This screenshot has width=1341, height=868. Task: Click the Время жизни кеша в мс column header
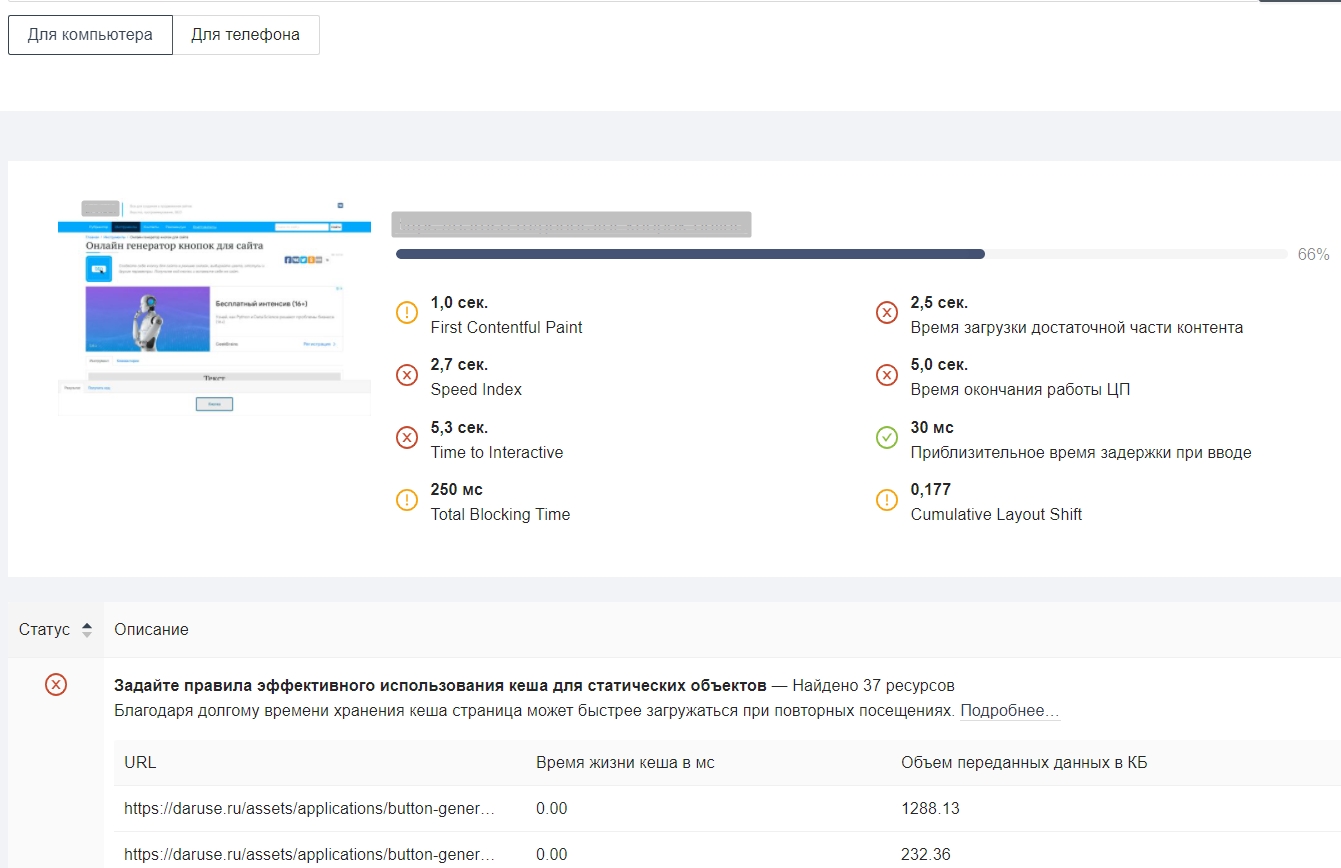[625, 763]
